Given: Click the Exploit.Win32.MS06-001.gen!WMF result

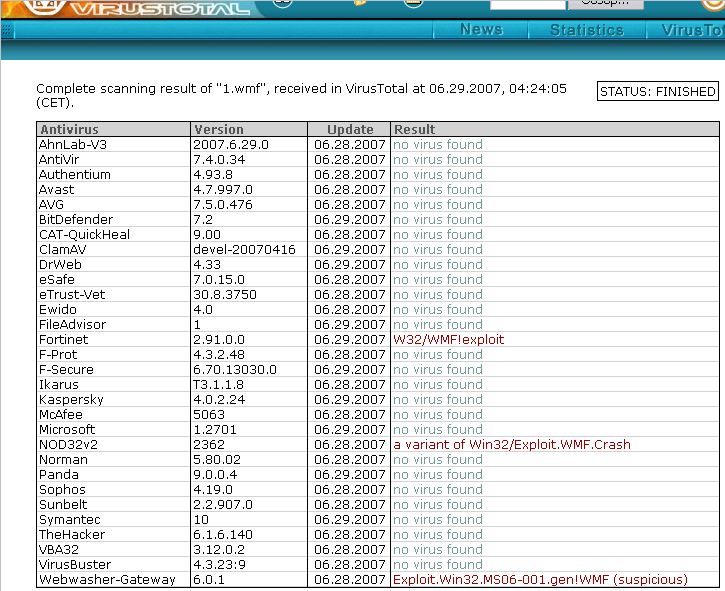Looking at the screenshot, I should click(x=540, y=579).
